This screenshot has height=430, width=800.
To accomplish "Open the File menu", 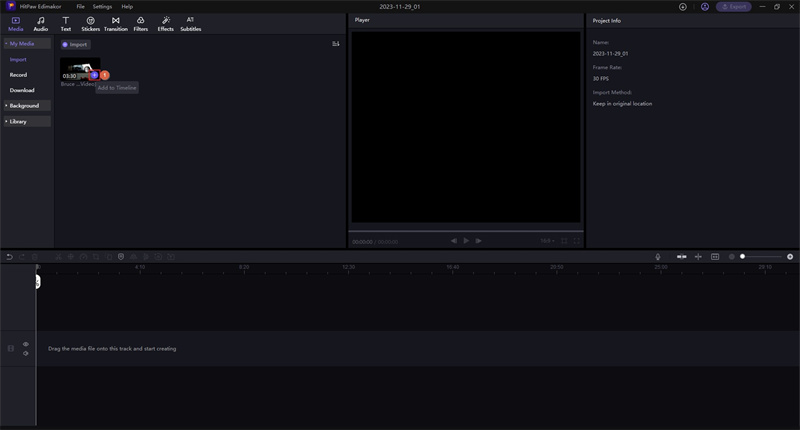I will pyautogui.click(x=81, y=7).
